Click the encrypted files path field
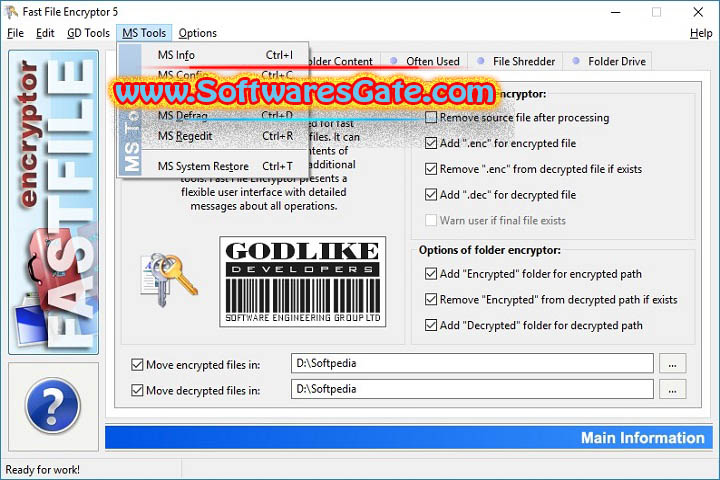 pos(472,363)
